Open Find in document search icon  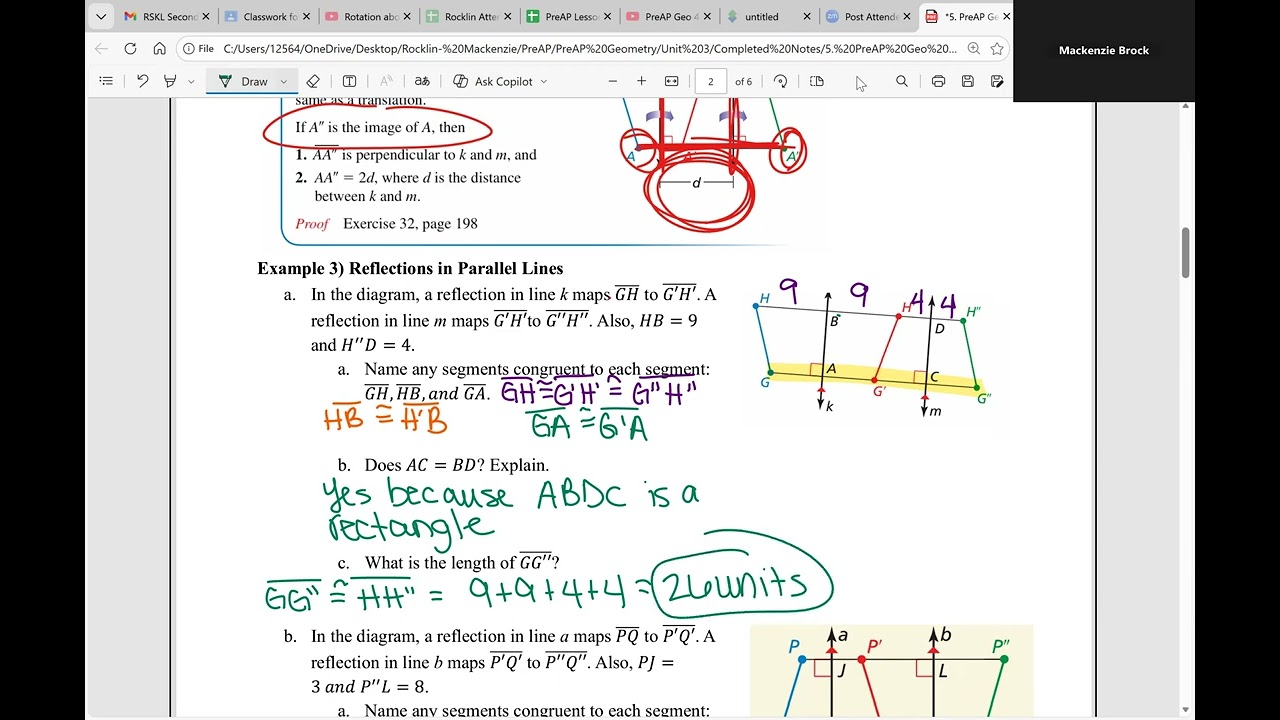tap(902, 81)
